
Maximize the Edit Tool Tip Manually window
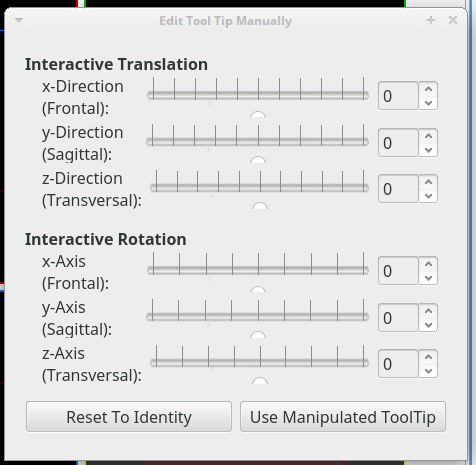(431, 20)
